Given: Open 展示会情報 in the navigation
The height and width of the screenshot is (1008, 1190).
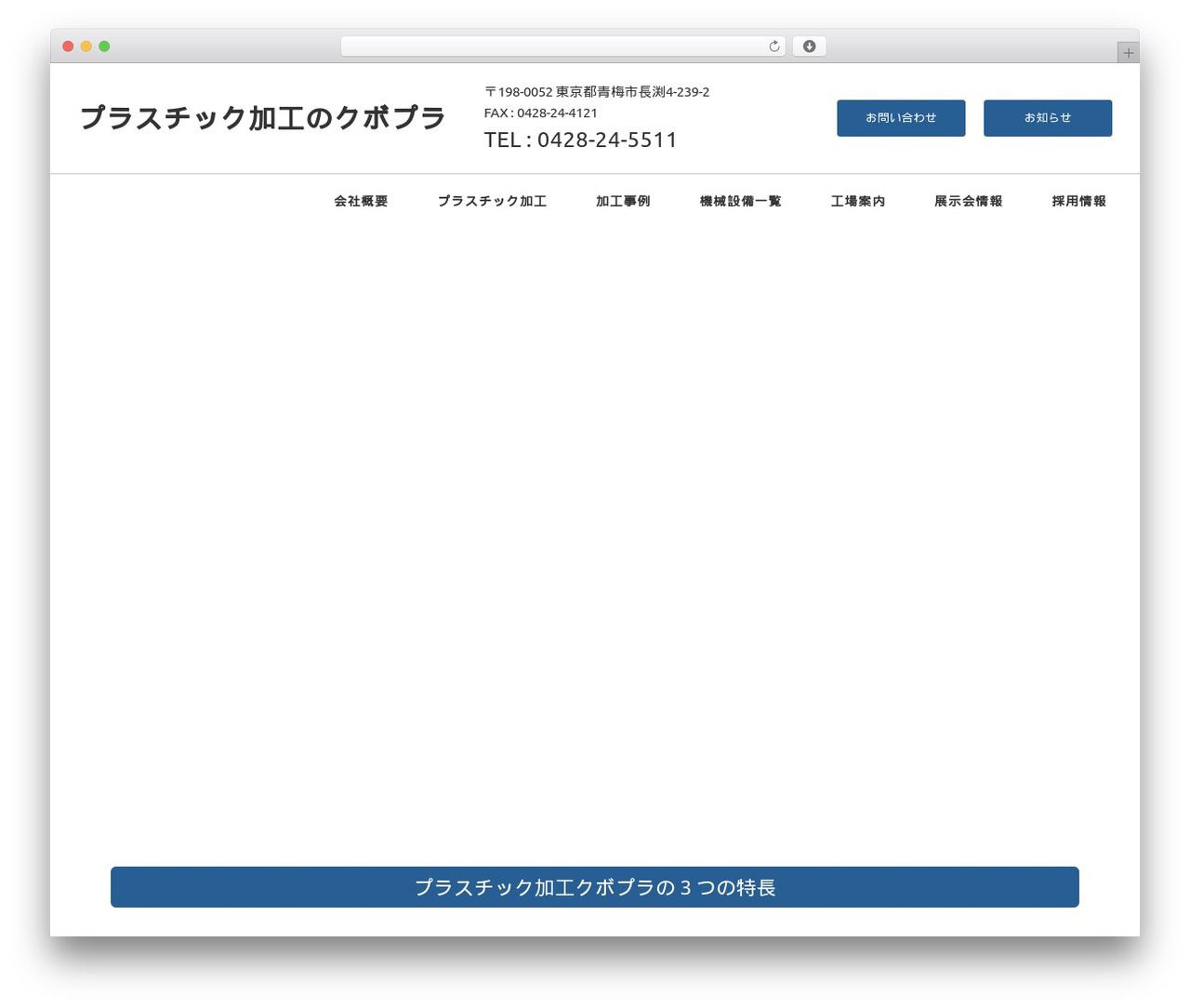Looking at the screenshot, I should tap(968, 201).
